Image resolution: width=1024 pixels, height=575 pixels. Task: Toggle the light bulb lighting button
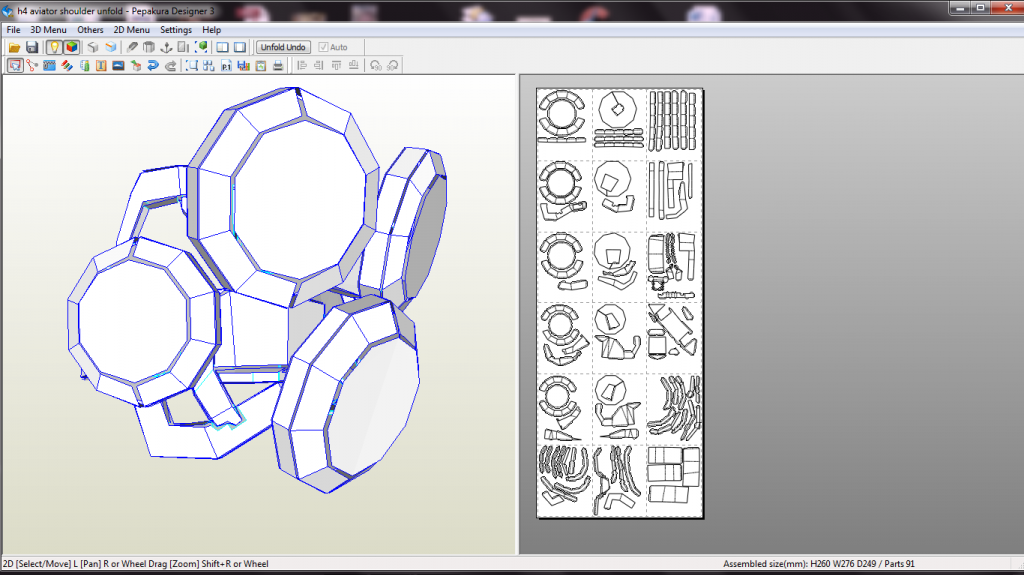[54, 47]
